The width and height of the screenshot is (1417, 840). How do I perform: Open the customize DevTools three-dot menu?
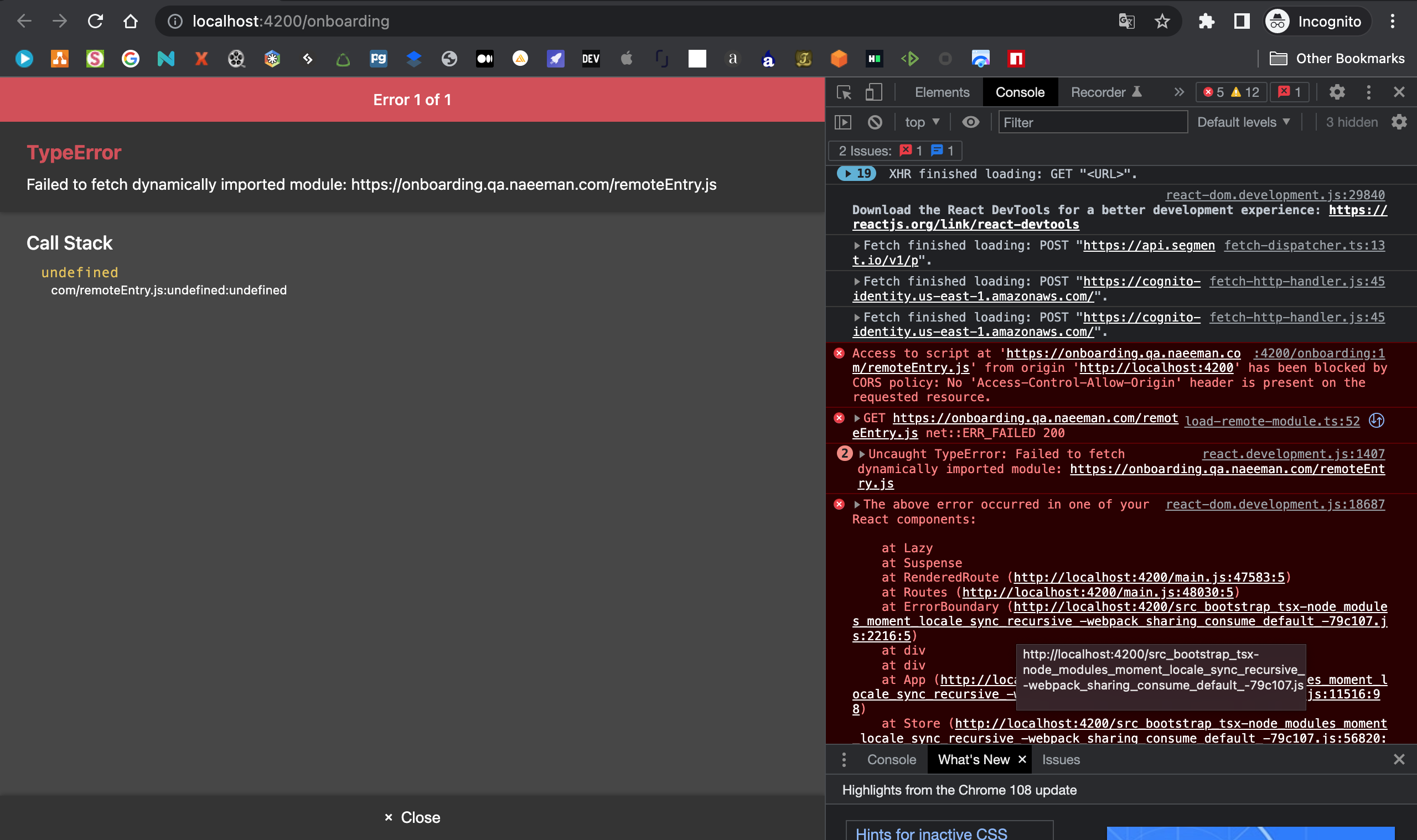tap(1369, 92)
